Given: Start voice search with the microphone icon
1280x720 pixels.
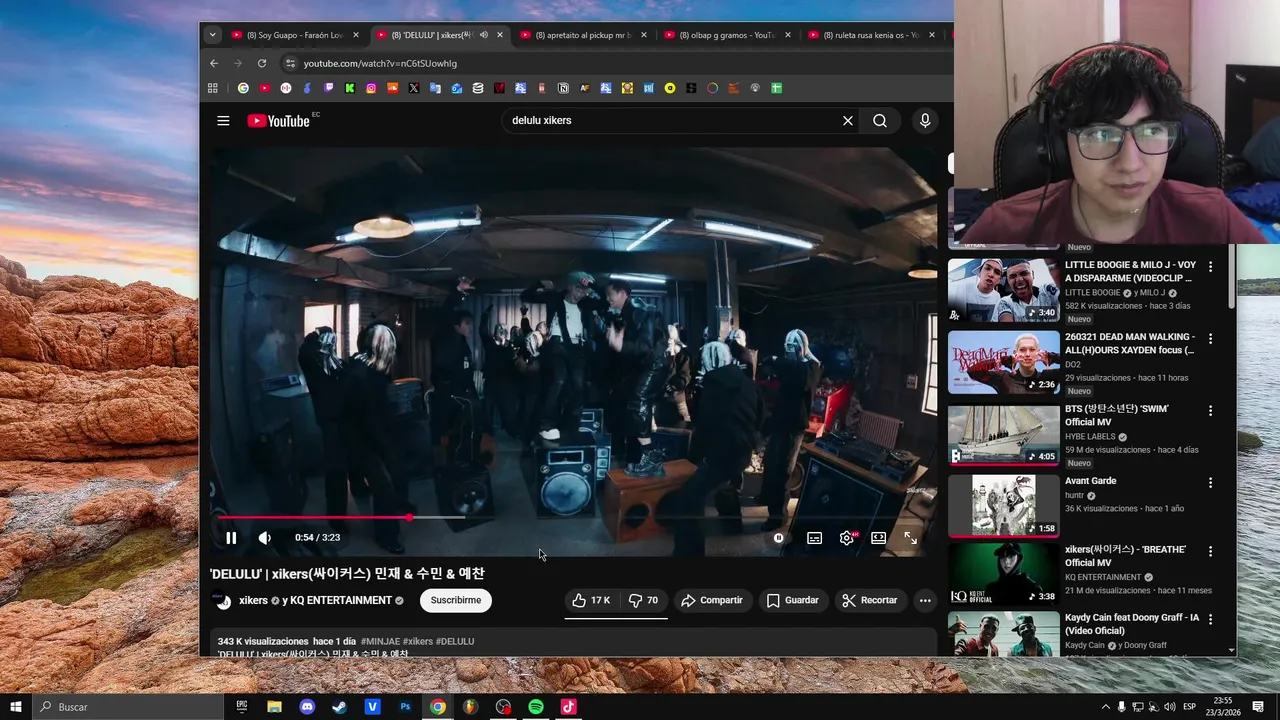Looking at the screenshot, I should pos(925,121).
